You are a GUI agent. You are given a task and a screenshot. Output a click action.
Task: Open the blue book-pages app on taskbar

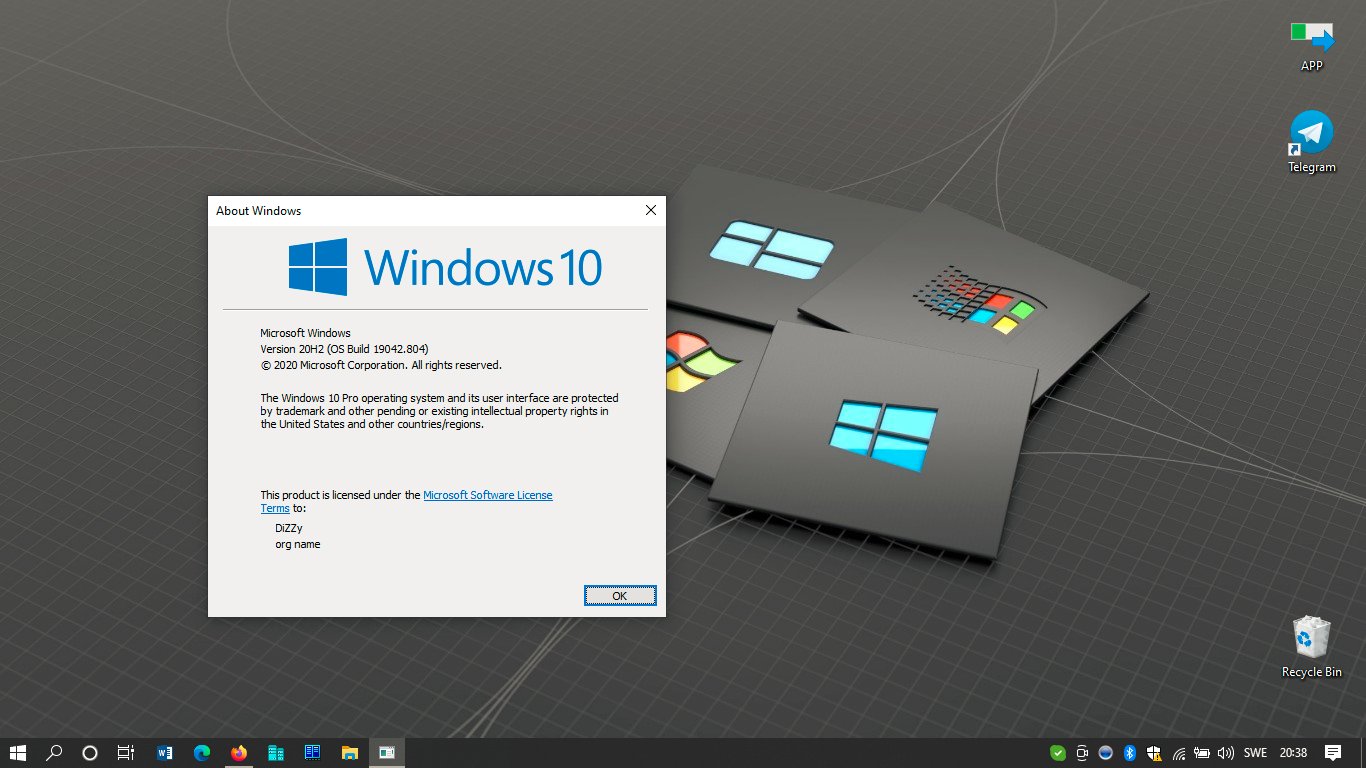click(x=312, y=753)
